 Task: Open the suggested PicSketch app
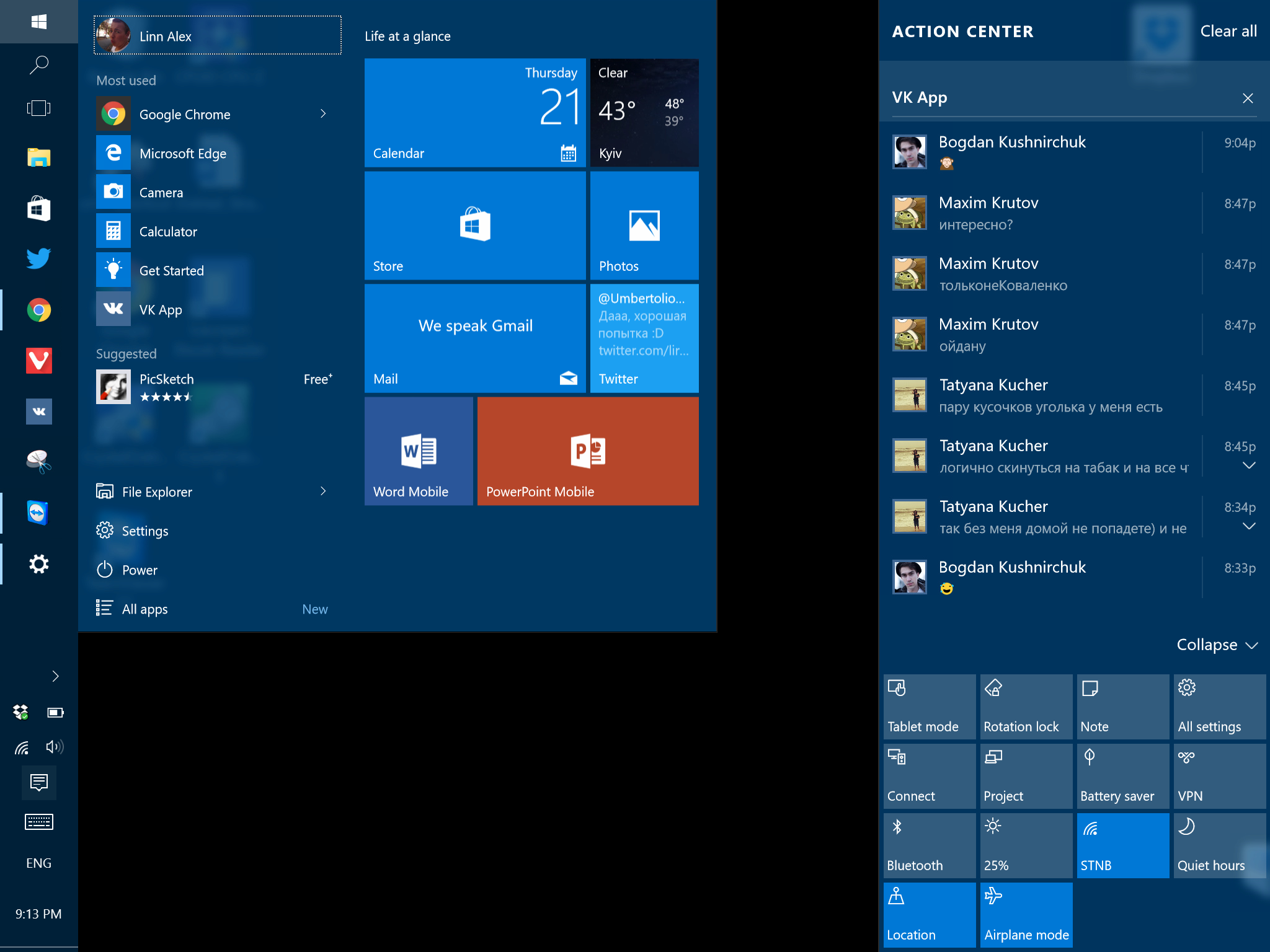pos(218,387)
